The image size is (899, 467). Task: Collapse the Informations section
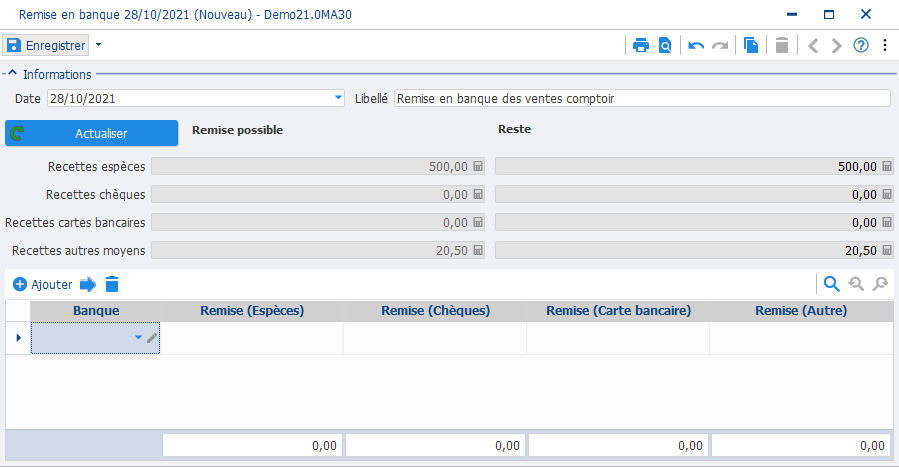tap(12, 74)
